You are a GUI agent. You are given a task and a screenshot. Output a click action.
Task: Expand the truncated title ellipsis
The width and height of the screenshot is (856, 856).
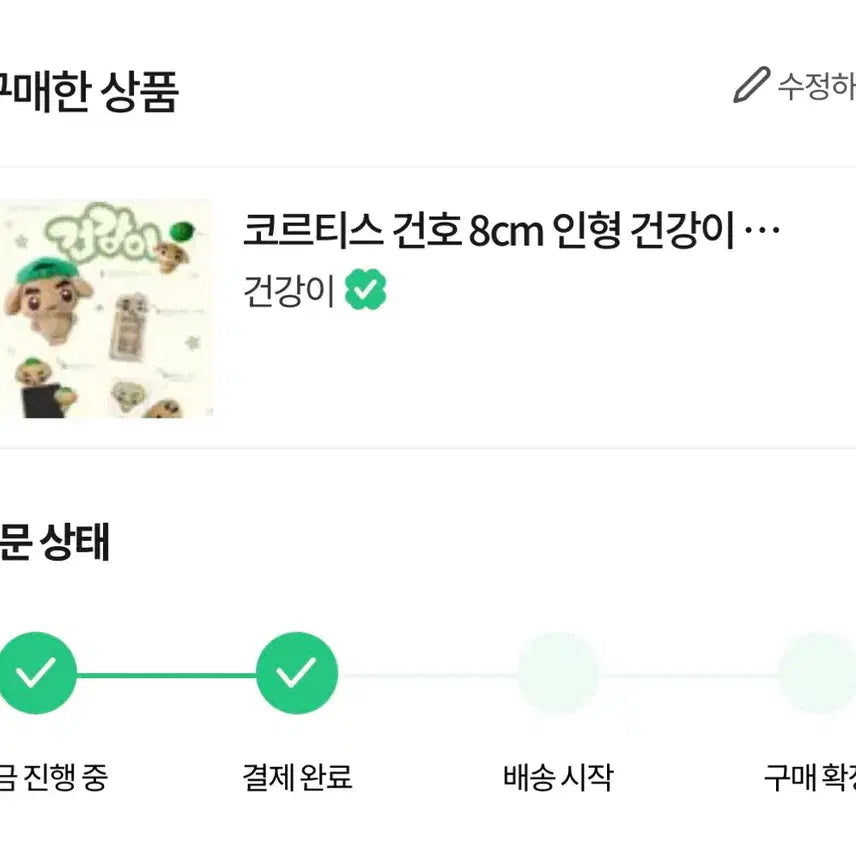[x=762, y=230]
